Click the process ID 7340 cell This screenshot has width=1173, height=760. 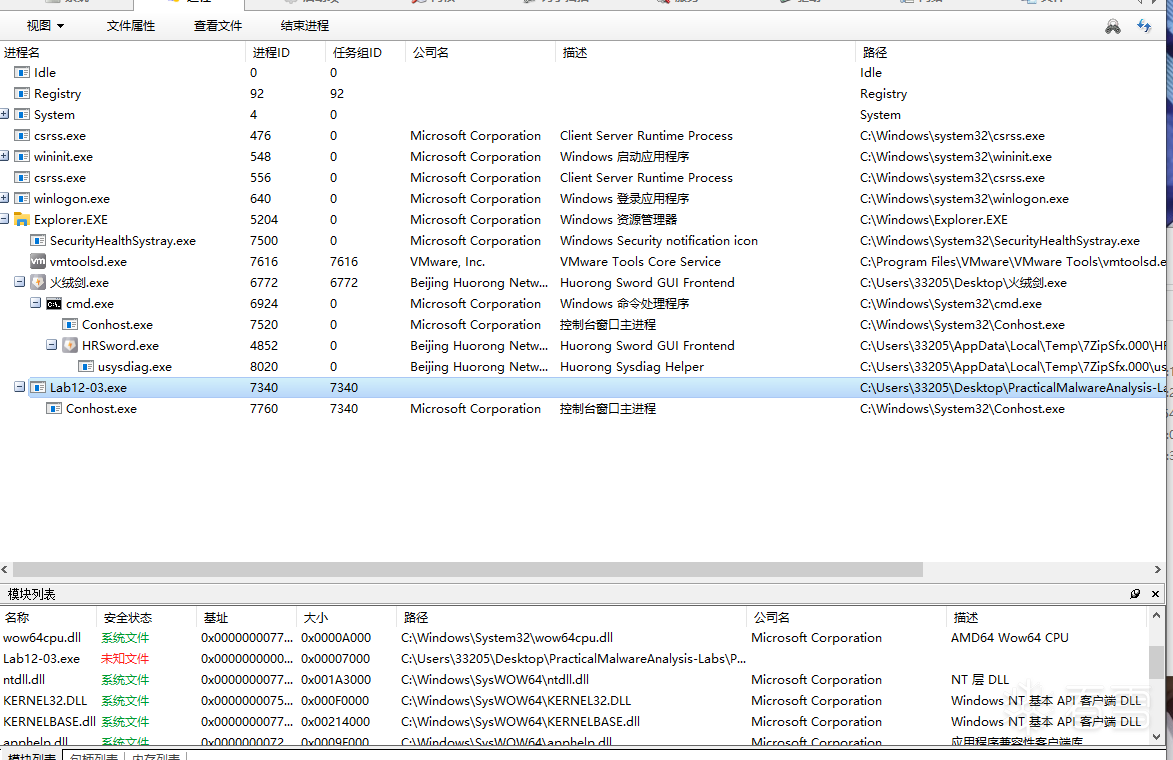264,387
